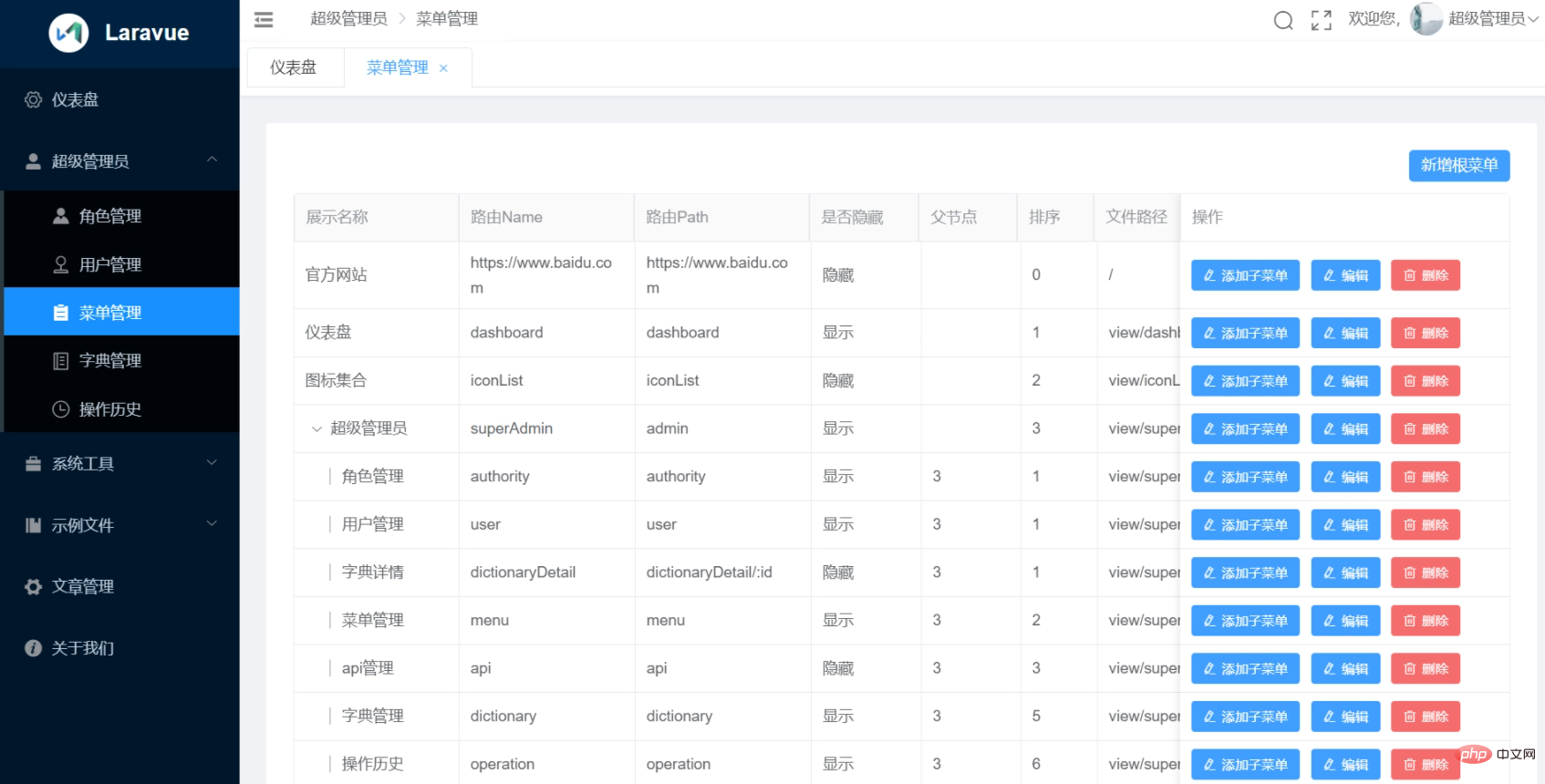Image resolution: width=1545 pixels, height=784 pixels.
Task: Select 角色管理 in the sidebar
Action: click(109, 216)
